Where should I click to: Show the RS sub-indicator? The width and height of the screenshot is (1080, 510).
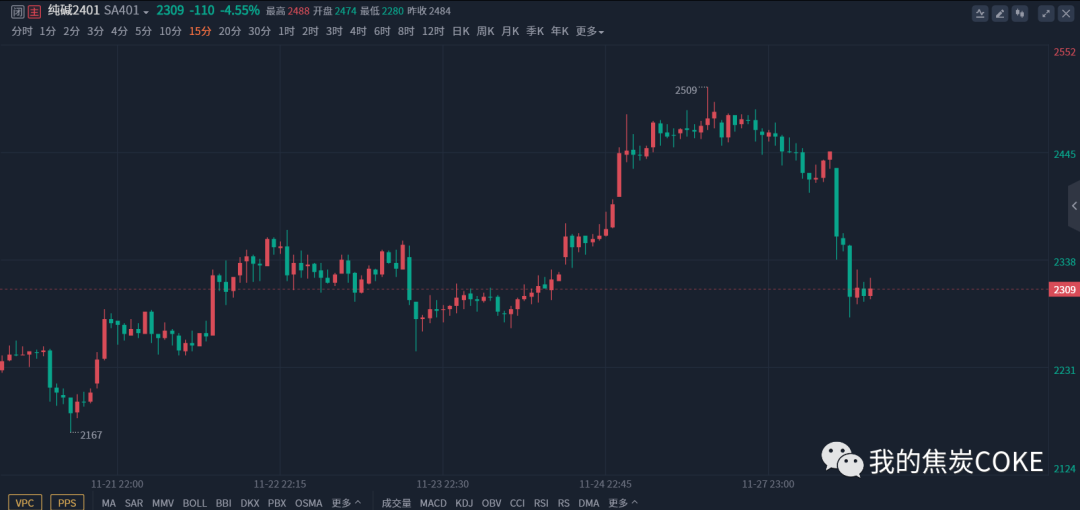564,503
